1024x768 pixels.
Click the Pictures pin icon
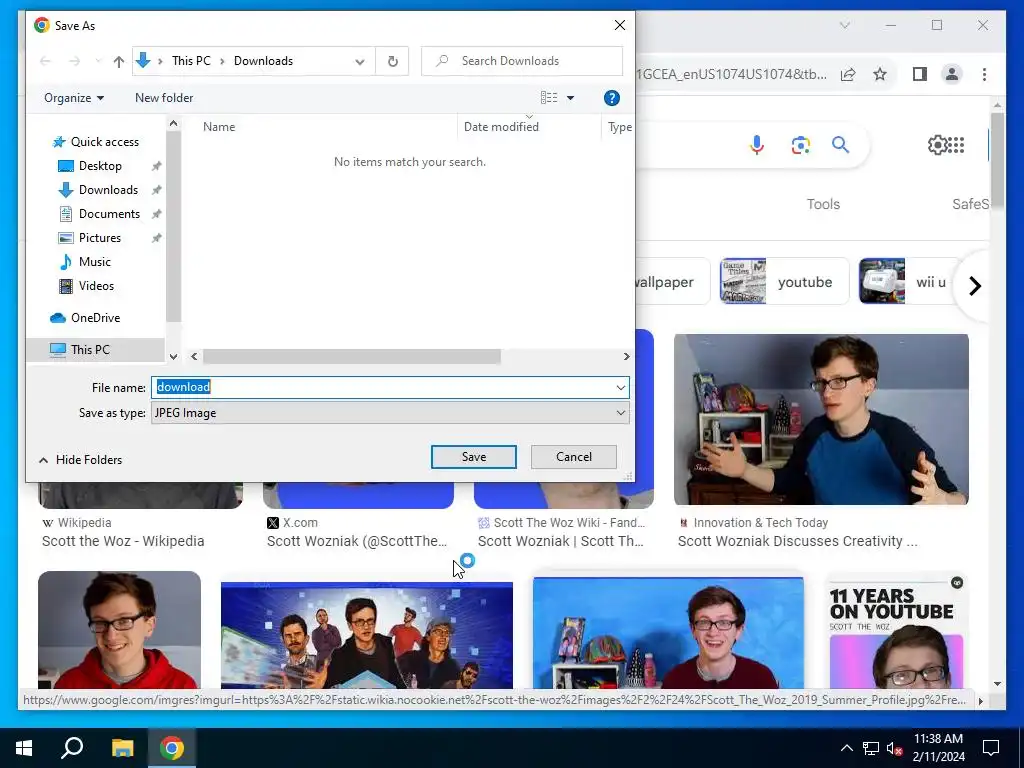[x=157, y=238]
